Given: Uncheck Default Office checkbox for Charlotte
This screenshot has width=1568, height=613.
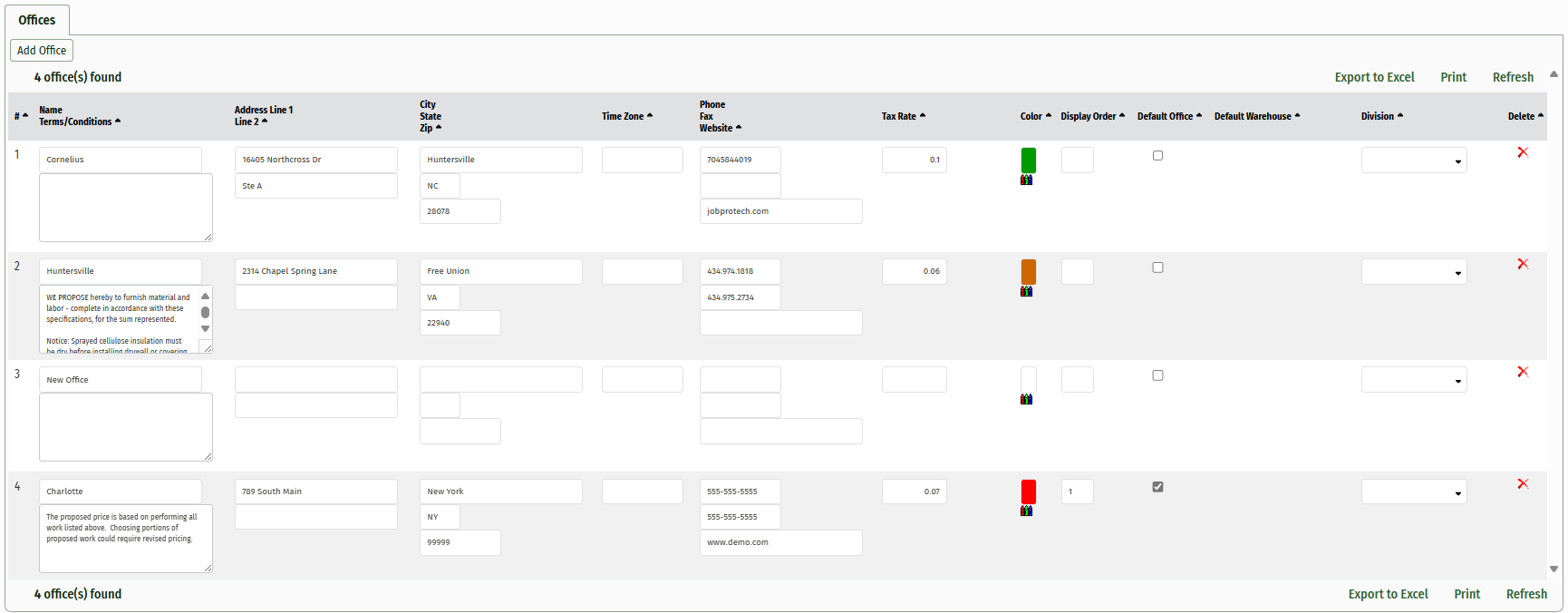Looking at the screenshot, I should [x=1157, y=487].
